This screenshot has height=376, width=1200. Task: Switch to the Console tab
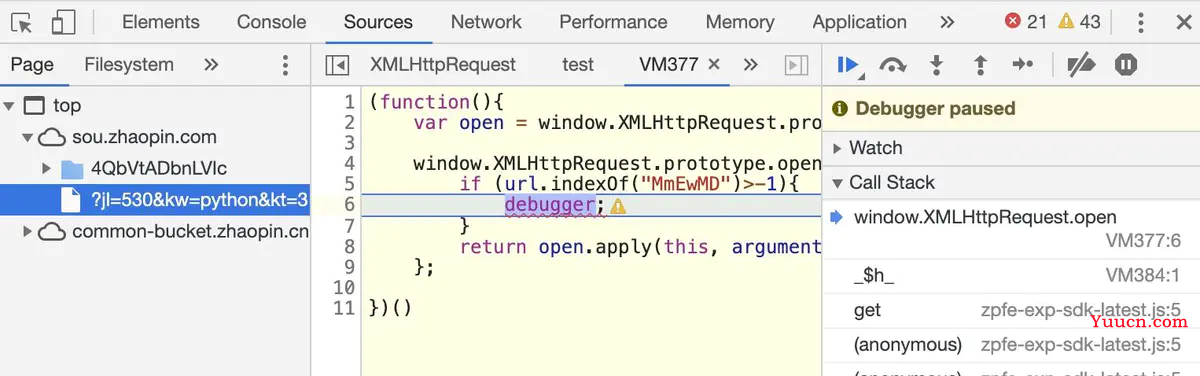click(272, 22)
